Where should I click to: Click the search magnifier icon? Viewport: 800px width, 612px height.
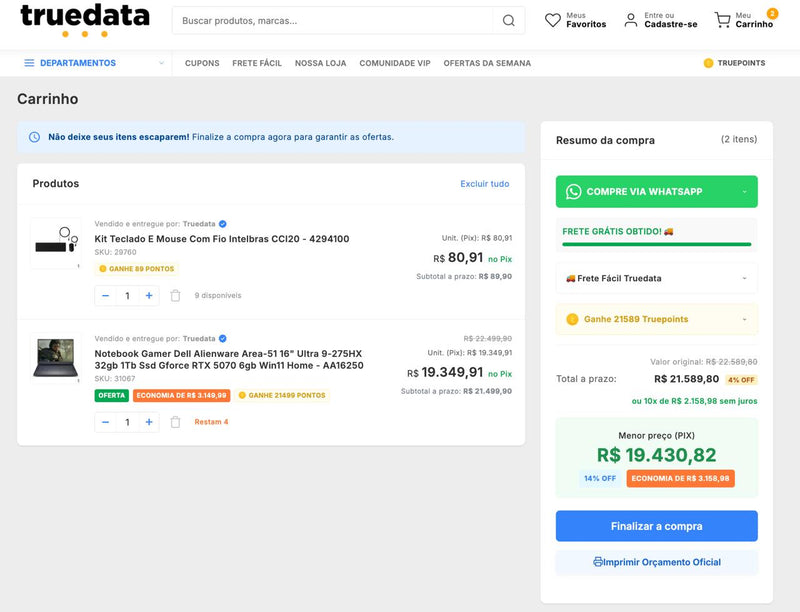[x=509, y=20]
